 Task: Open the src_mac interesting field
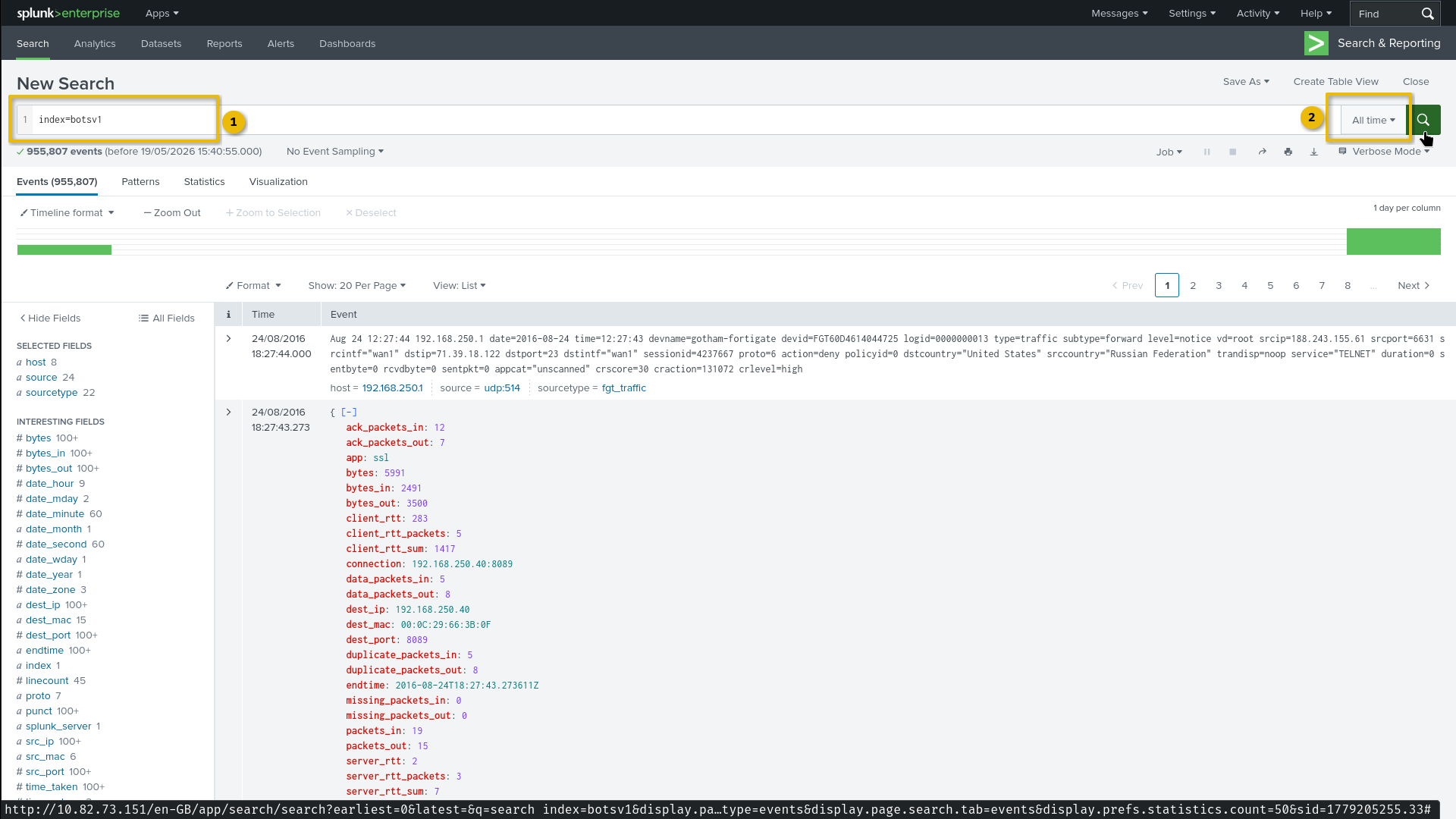point(45,757)
